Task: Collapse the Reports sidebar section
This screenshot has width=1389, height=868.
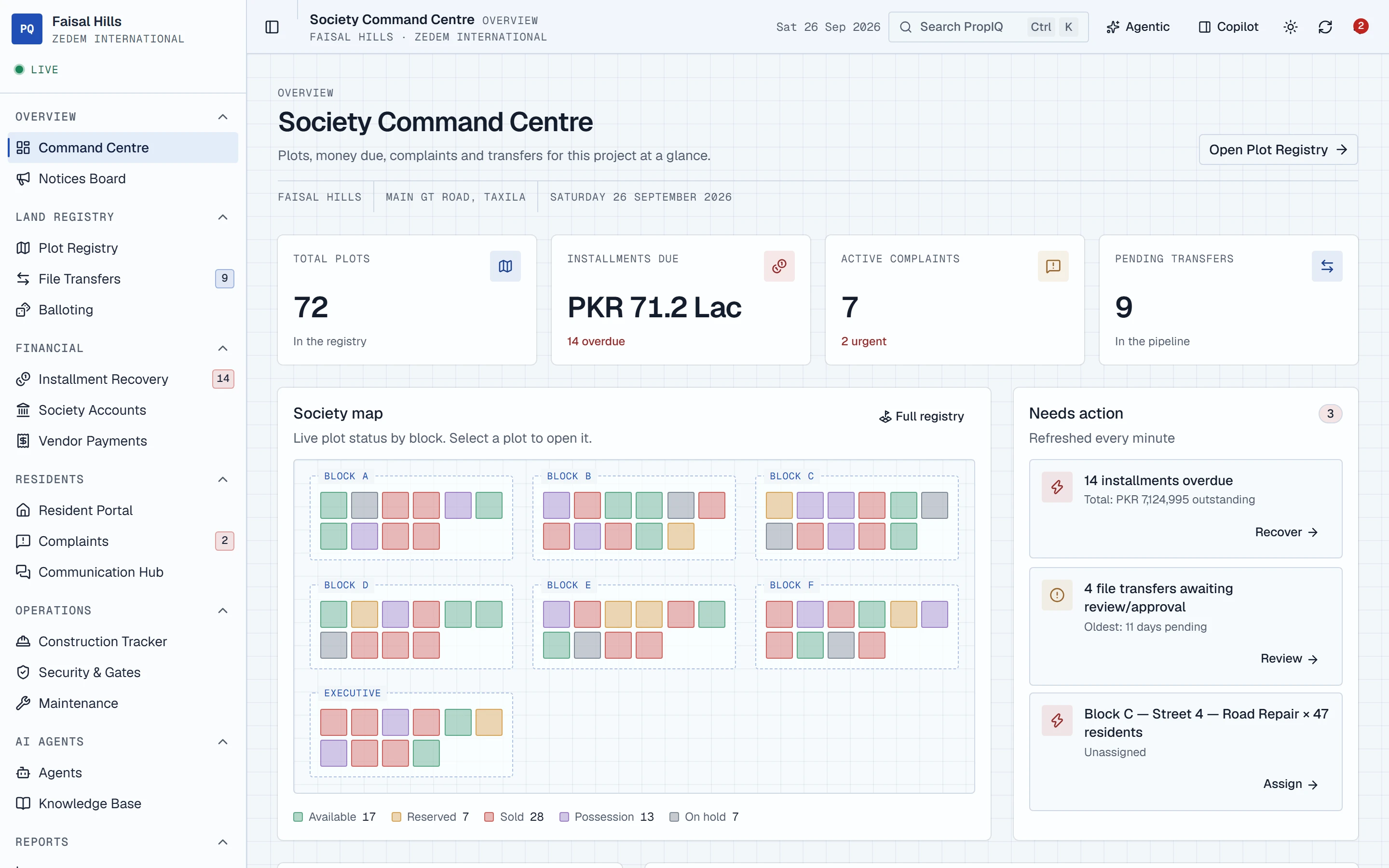Action: (x=223, y=842)
